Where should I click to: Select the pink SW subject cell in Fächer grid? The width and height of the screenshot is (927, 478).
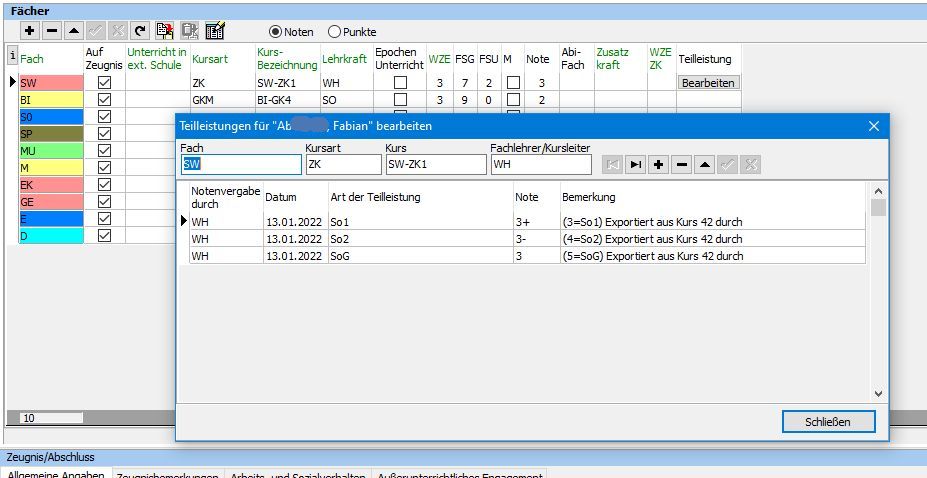(x=51, y=83)
